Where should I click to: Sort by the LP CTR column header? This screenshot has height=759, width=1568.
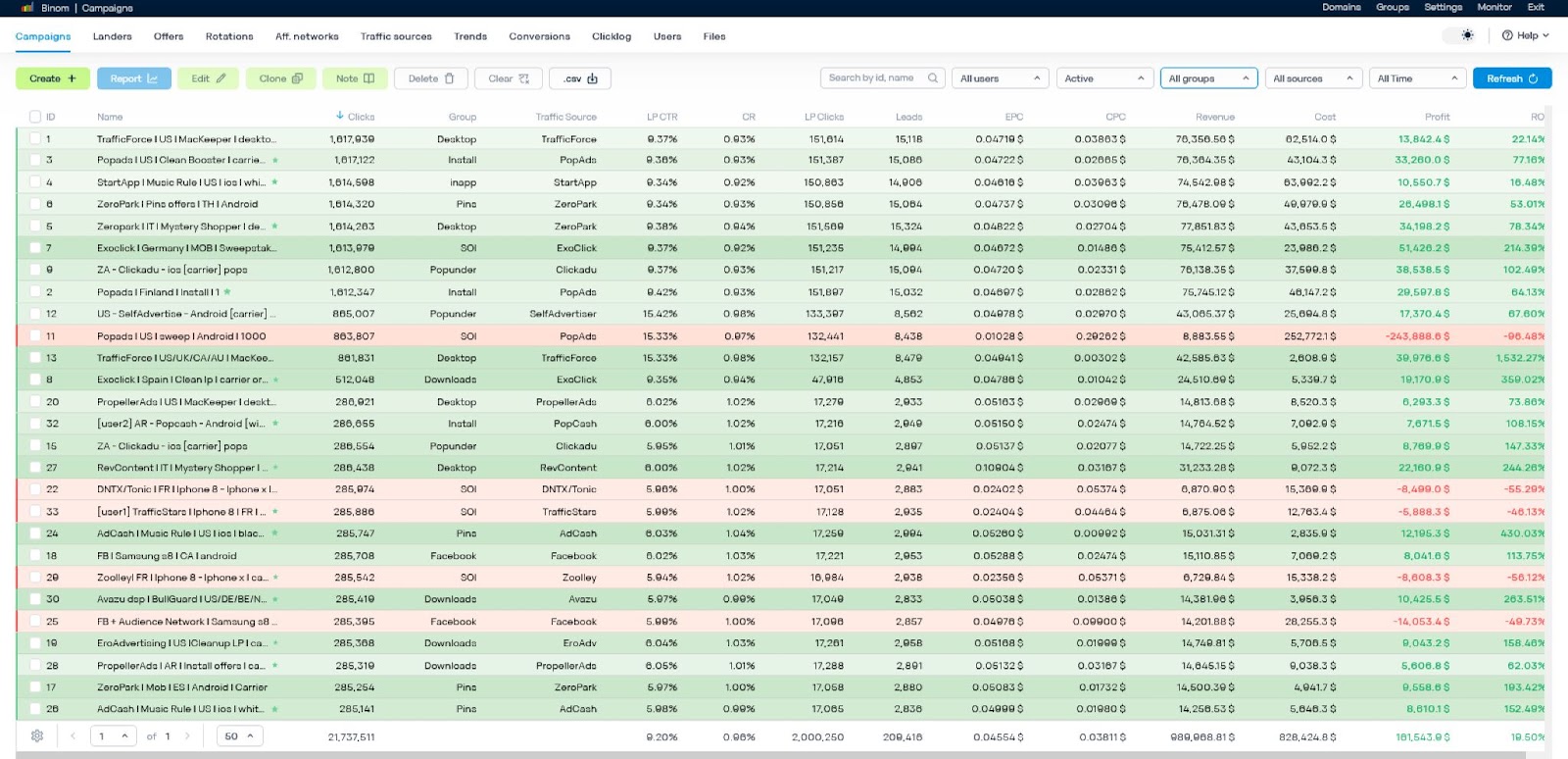[661, 117]
